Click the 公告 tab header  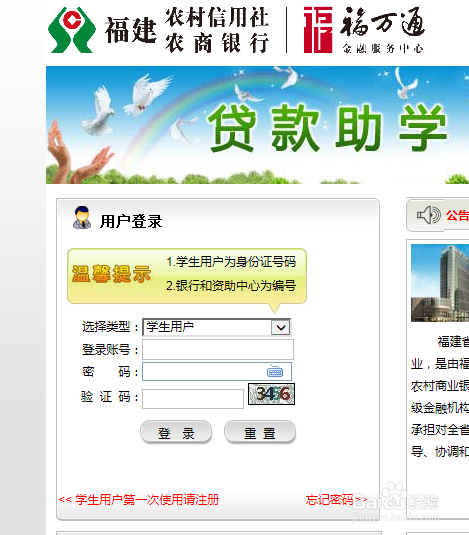pos(457,216)
